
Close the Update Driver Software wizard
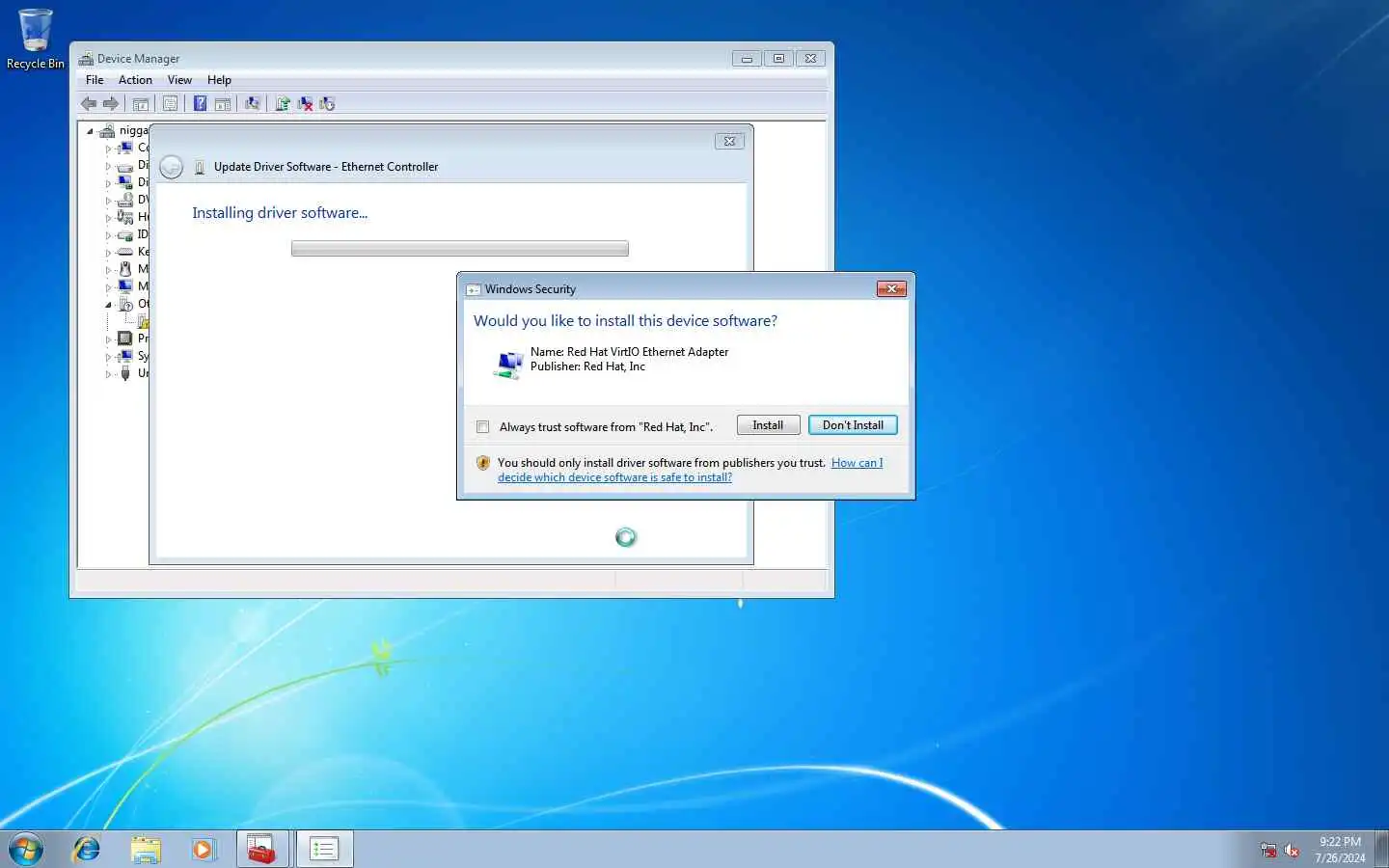[x=729, y=141]
